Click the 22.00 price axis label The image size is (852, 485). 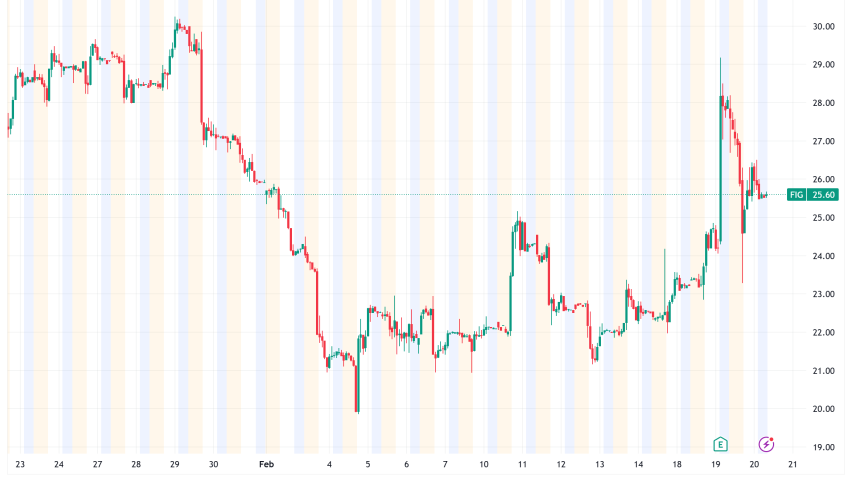(823, 333)
